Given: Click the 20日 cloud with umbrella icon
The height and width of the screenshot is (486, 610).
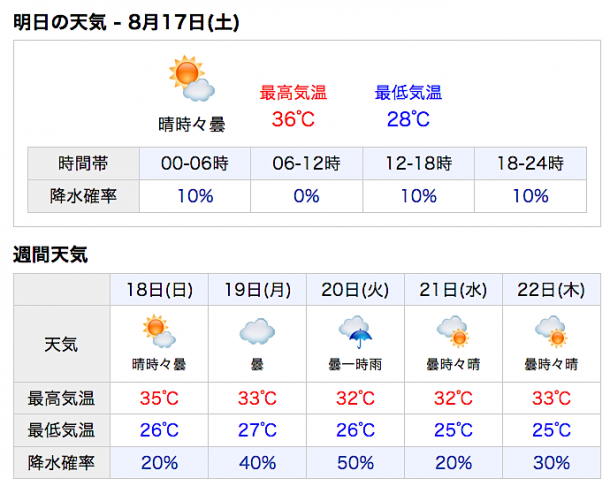Looking at the screenshot, I should pos(355,332).
